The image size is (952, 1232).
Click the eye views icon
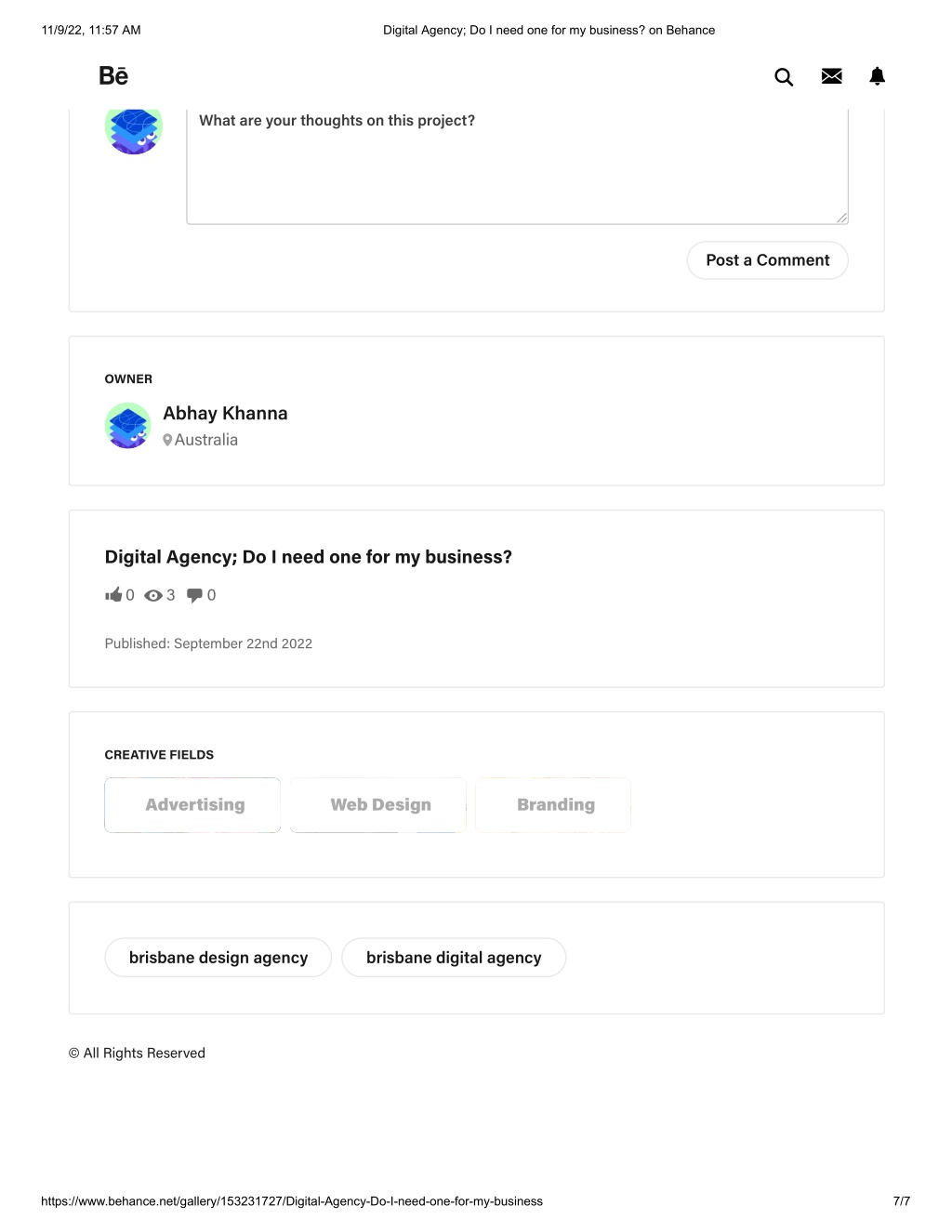click(153, 596)
